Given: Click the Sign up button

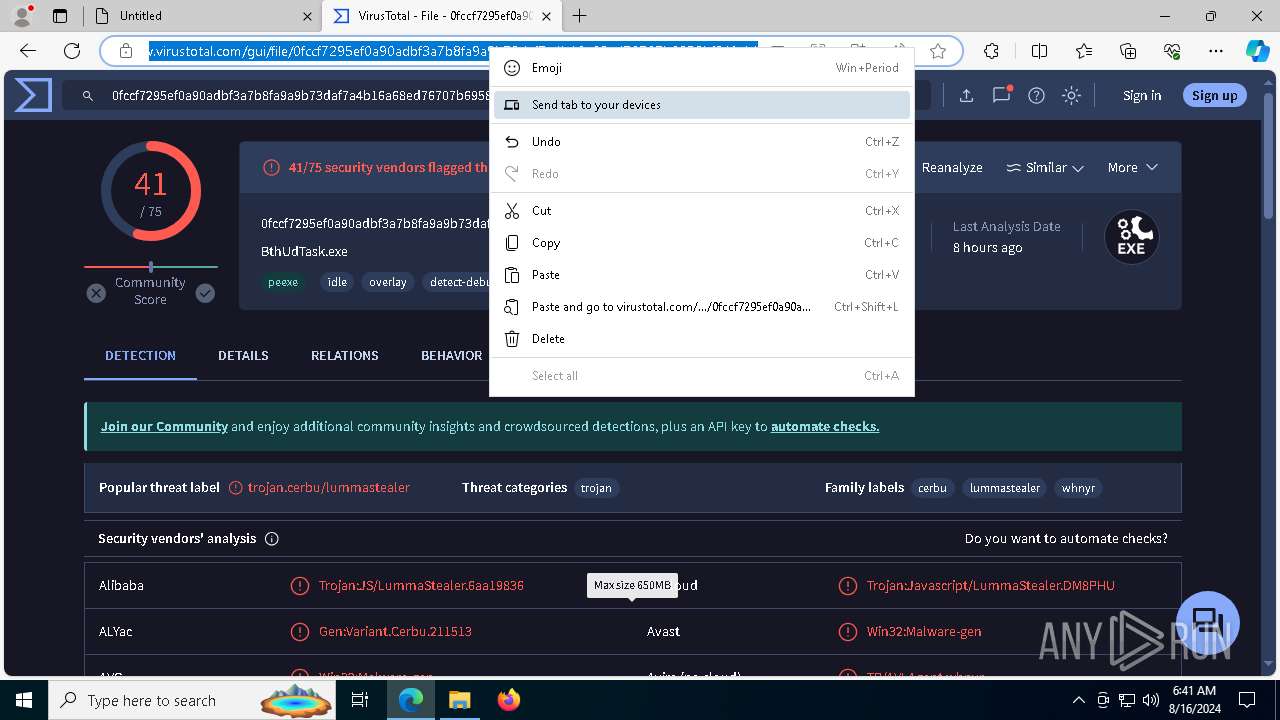Looking at the screenshot, I should (x=1214, y=96).
